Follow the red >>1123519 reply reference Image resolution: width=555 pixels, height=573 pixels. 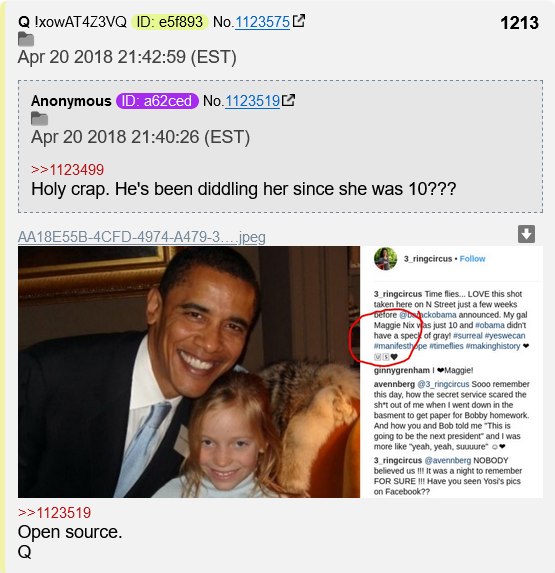point(54,513)
